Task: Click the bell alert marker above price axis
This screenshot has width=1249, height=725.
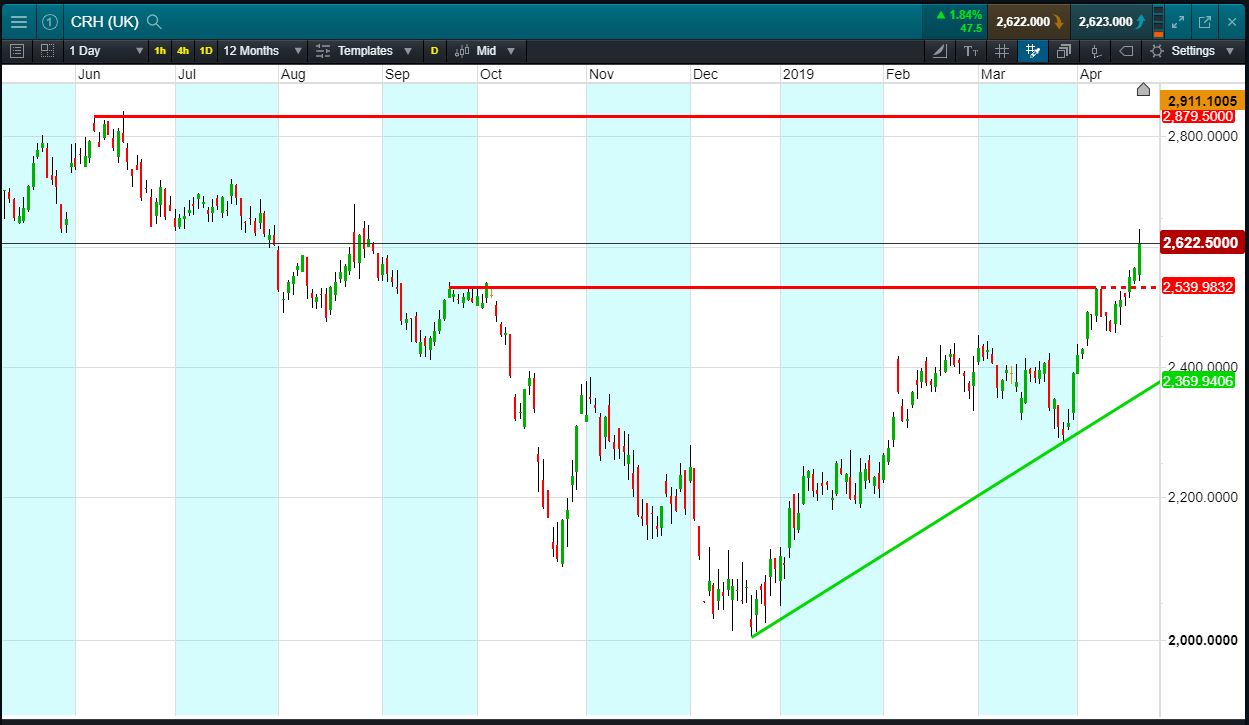Action: pos(1144,90)
